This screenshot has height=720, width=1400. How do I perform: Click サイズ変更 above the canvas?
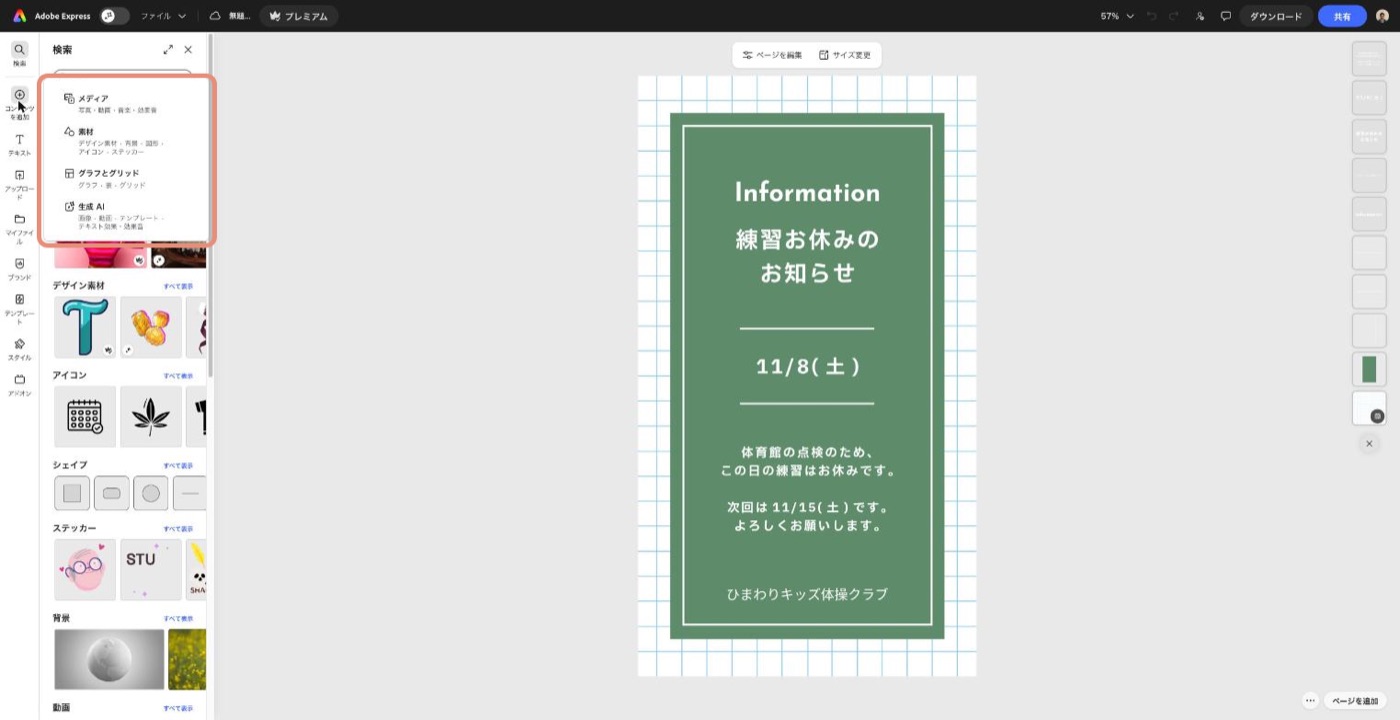click(845, 55)
